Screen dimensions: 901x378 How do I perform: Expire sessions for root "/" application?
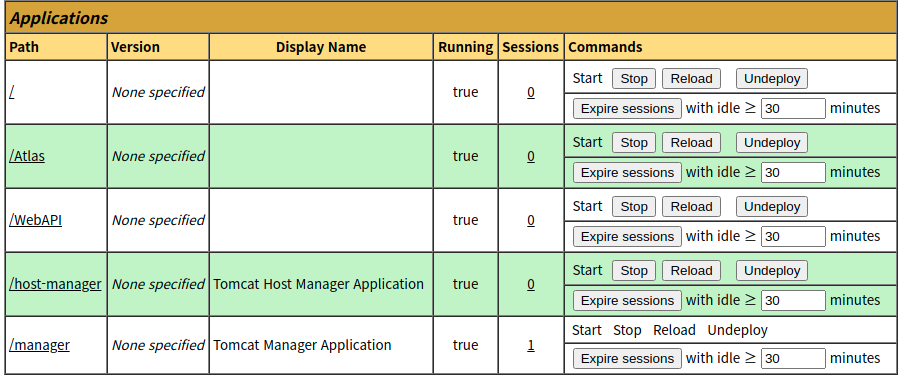tap(627, 109)
